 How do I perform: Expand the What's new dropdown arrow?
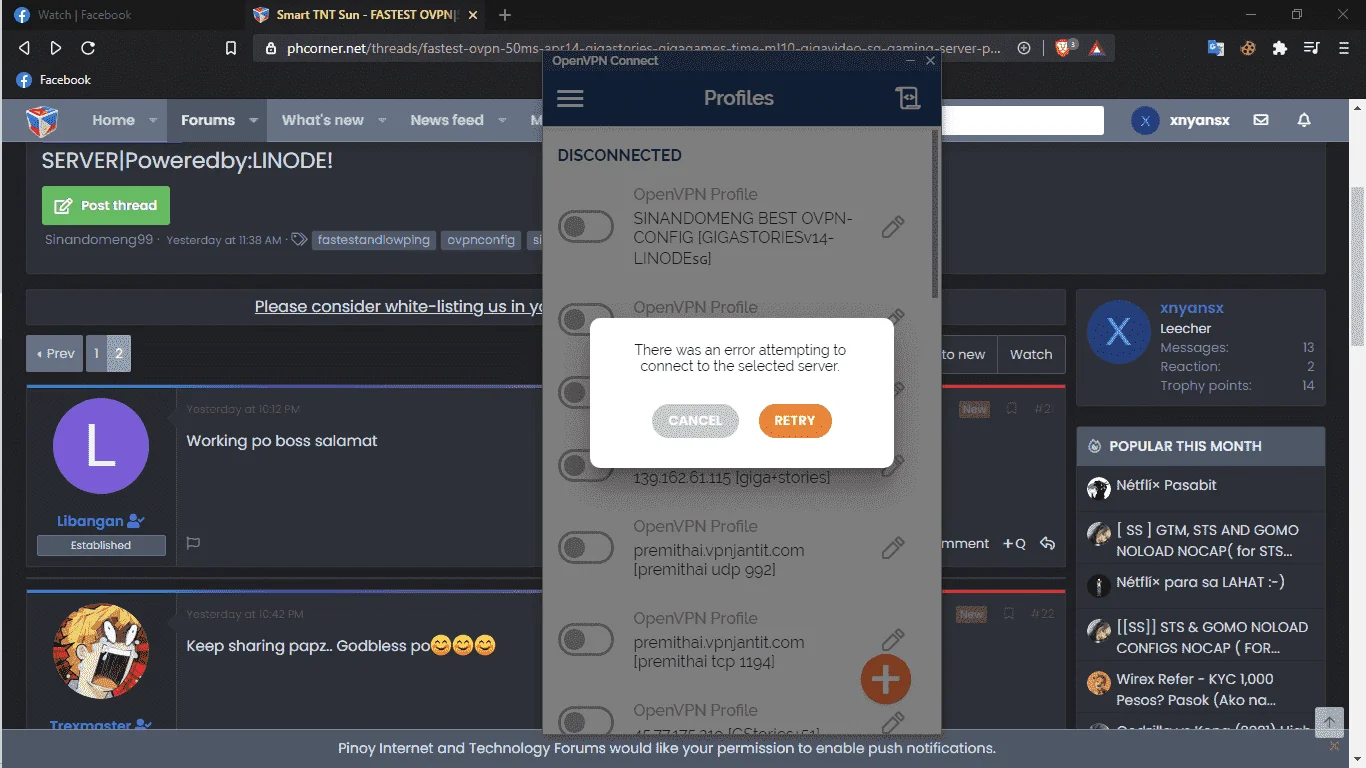382,120
